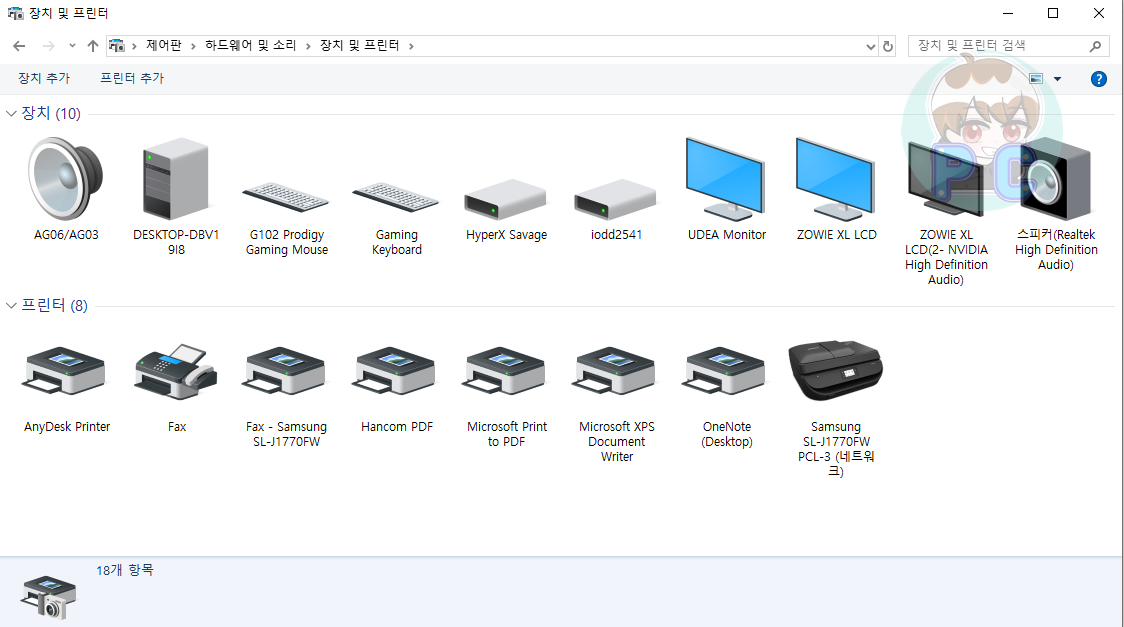
Task: Collapse the 장치 (10) group
Action: 11,113
